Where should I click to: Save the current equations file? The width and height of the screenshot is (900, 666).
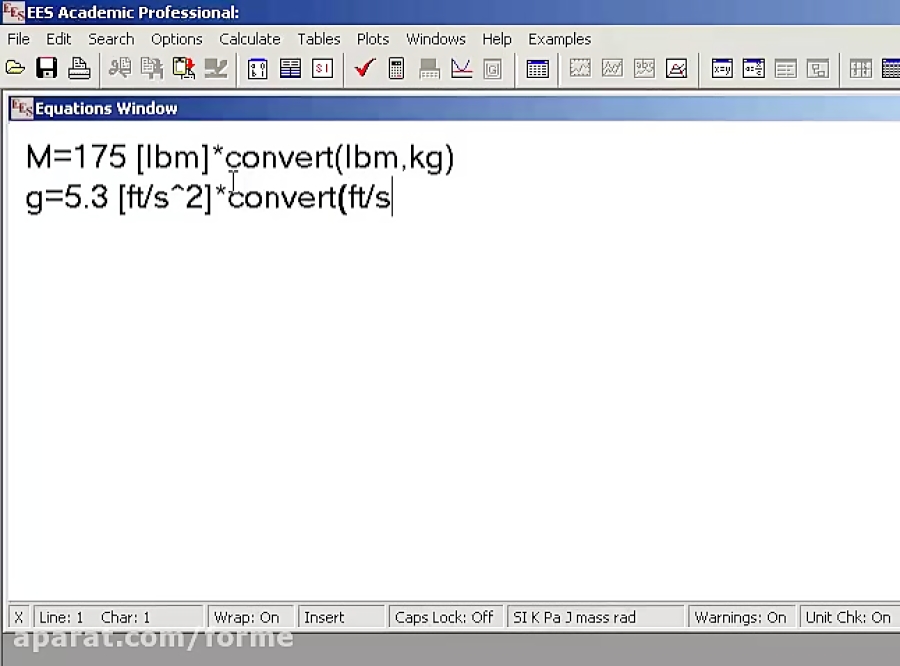pos(47,67)
